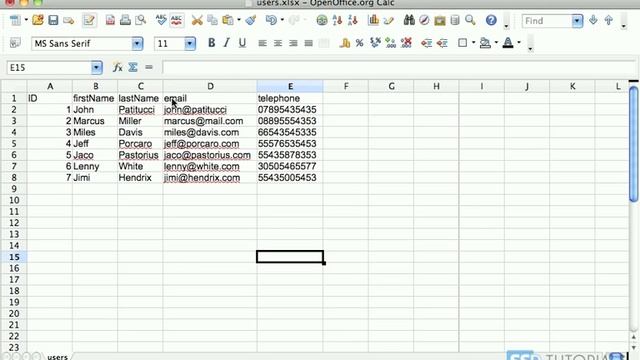Open Find field history dropdown

pos(577,21)
